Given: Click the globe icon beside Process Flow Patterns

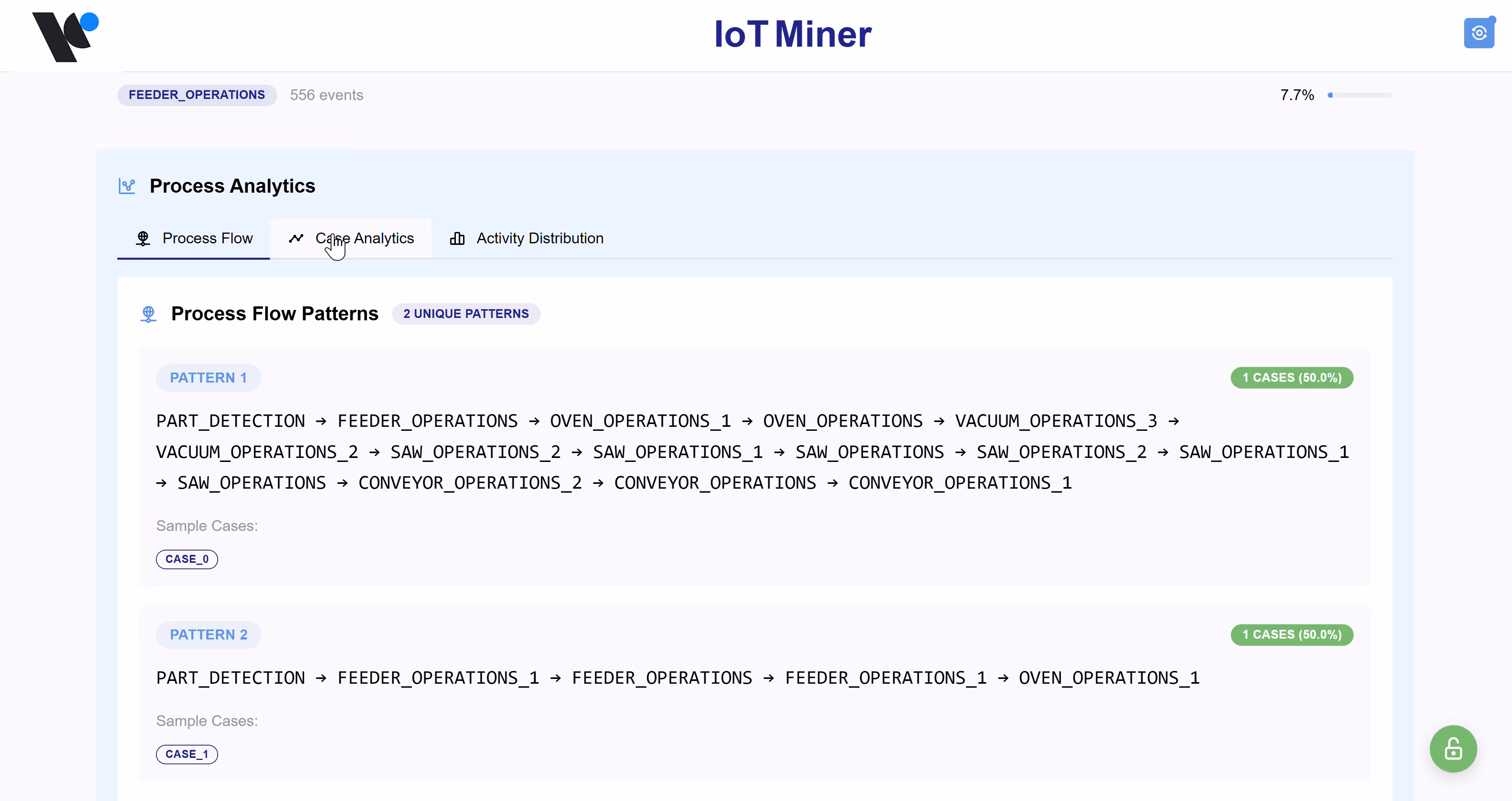Looking at the screenshot, I should [148, 314].
